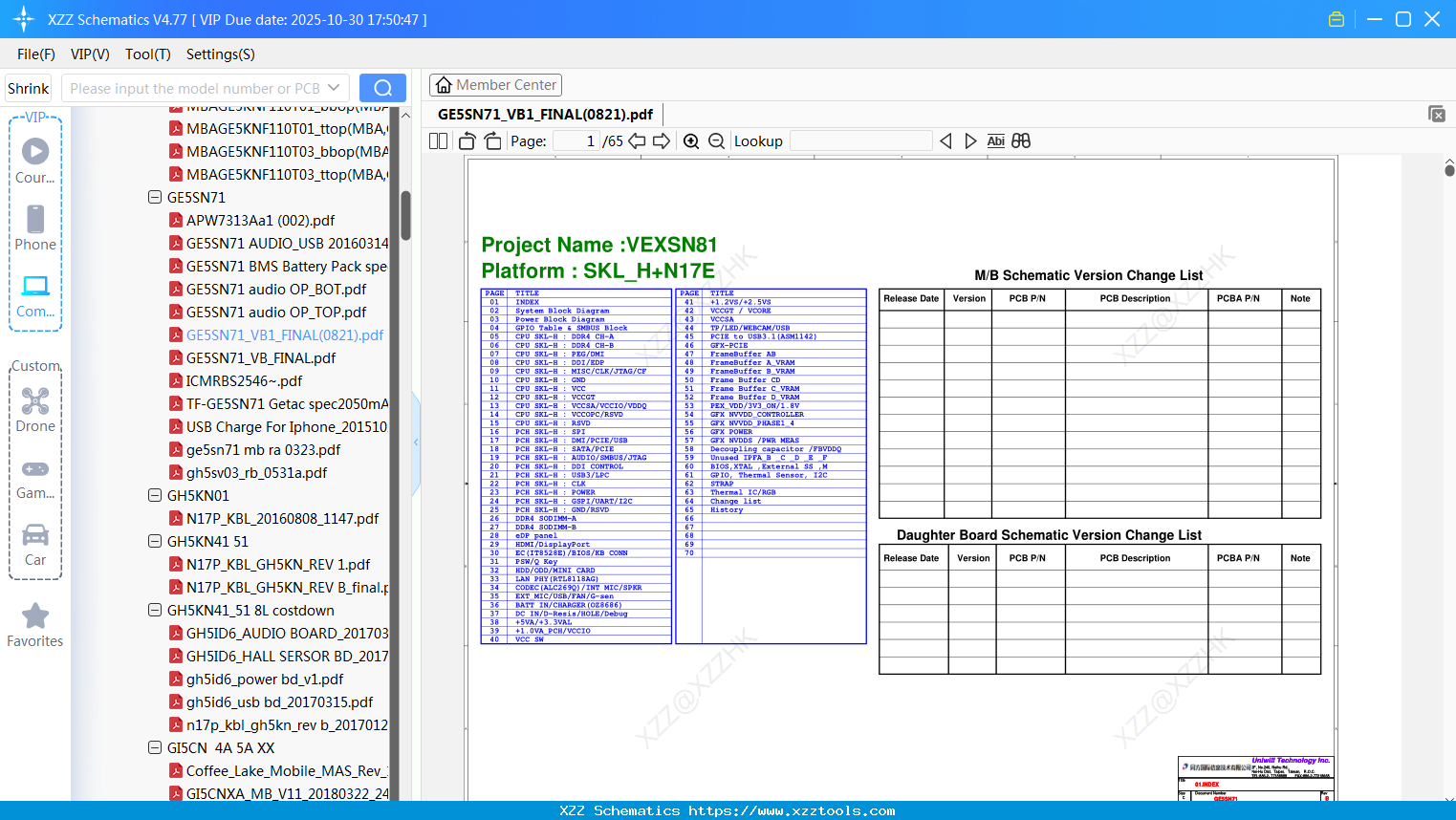Open N17P_KBL_20160808_1147.pdf
This screenshot has width=1456, height=820.
click(274, 519)
